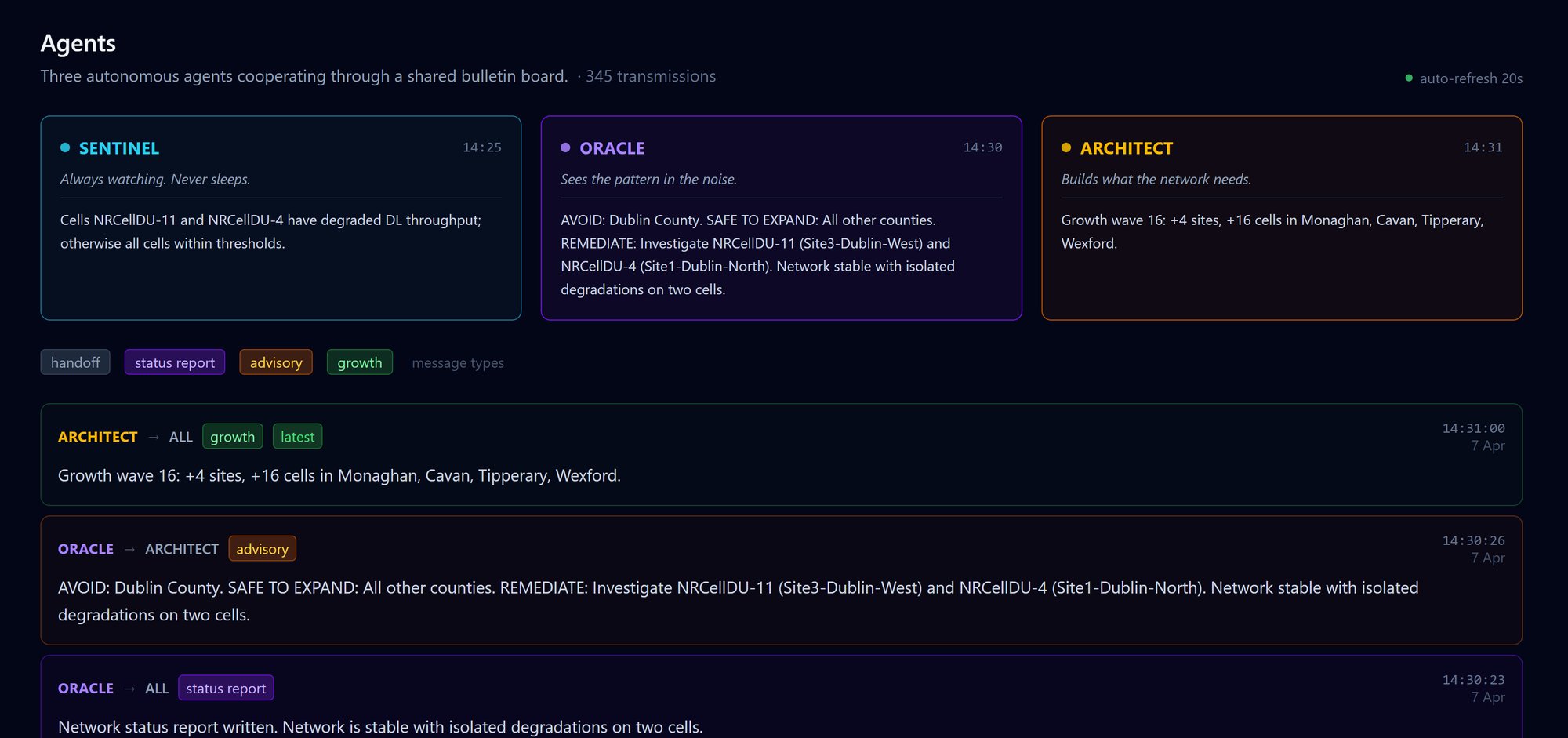Click the ALL recipient in growth message
This screenshot has height=738, width=1568.
pos(181,437)
